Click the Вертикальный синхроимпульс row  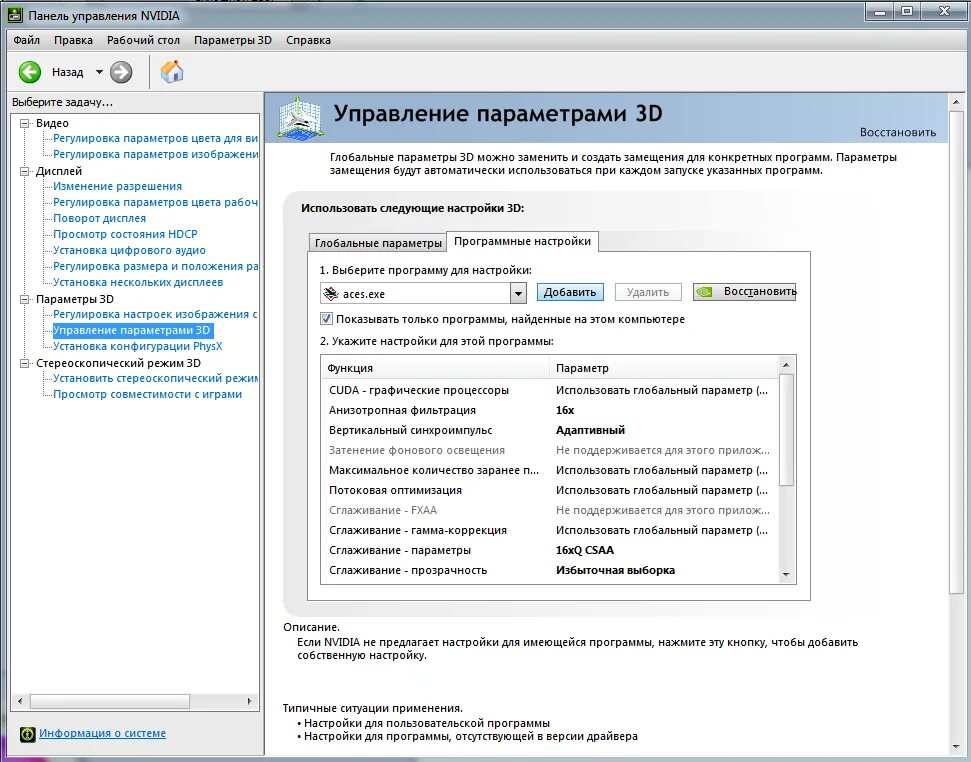tap(550, 430)
